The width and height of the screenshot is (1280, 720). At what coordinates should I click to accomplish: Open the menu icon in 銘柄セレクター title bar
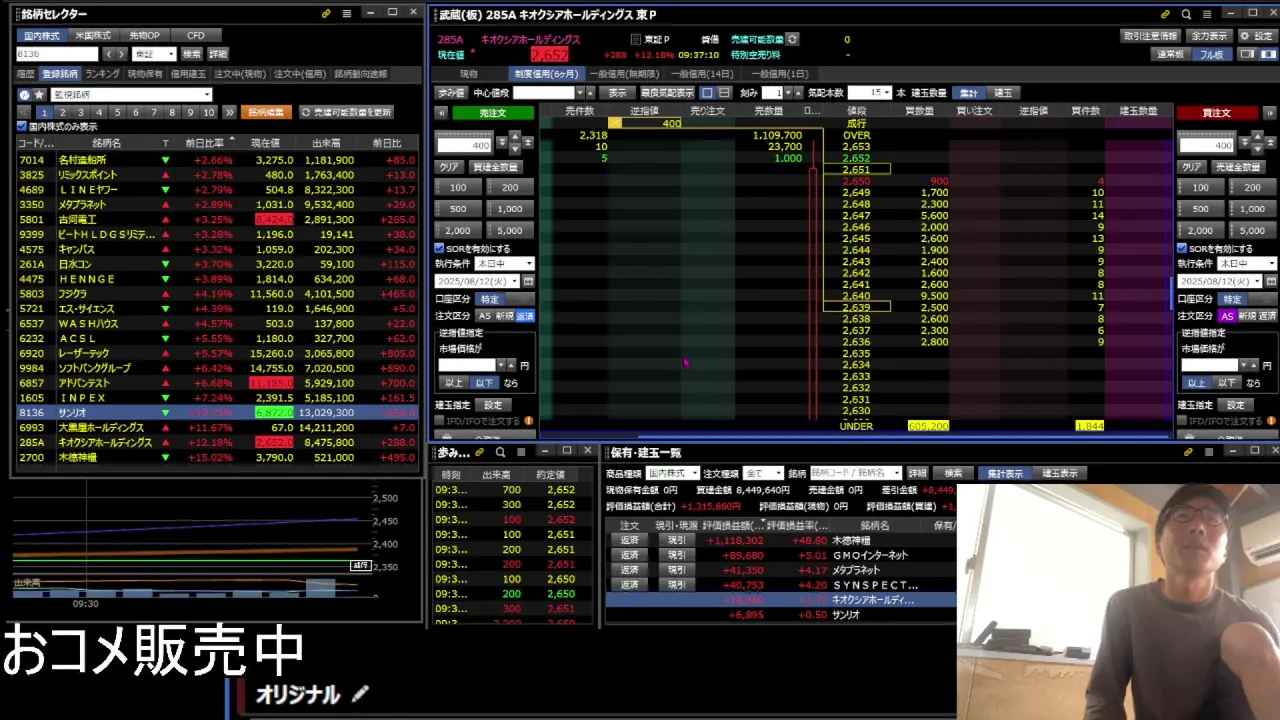(x=347, y=13)
